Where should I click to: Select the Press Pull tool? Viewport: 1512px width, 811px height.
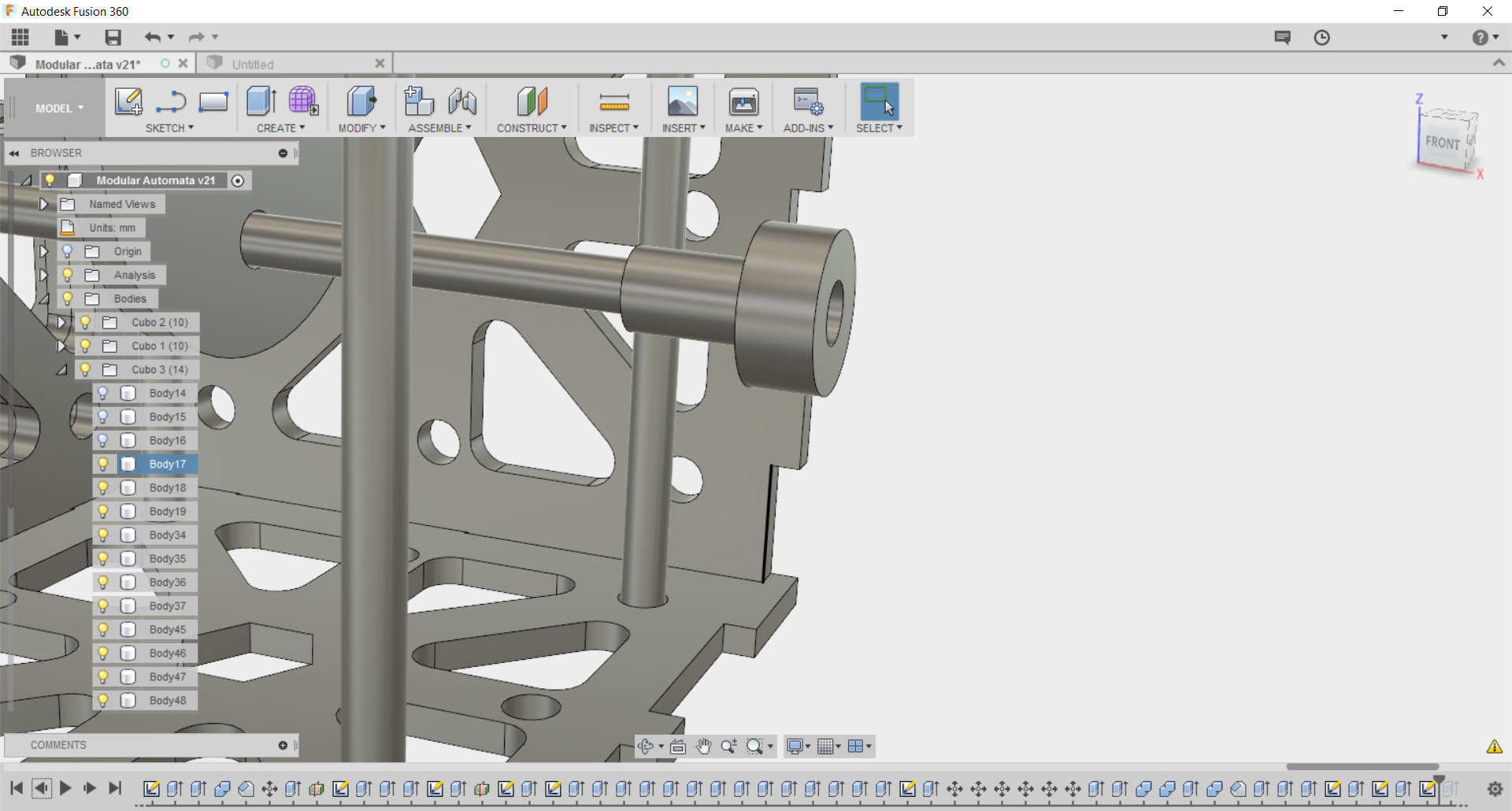361,102
